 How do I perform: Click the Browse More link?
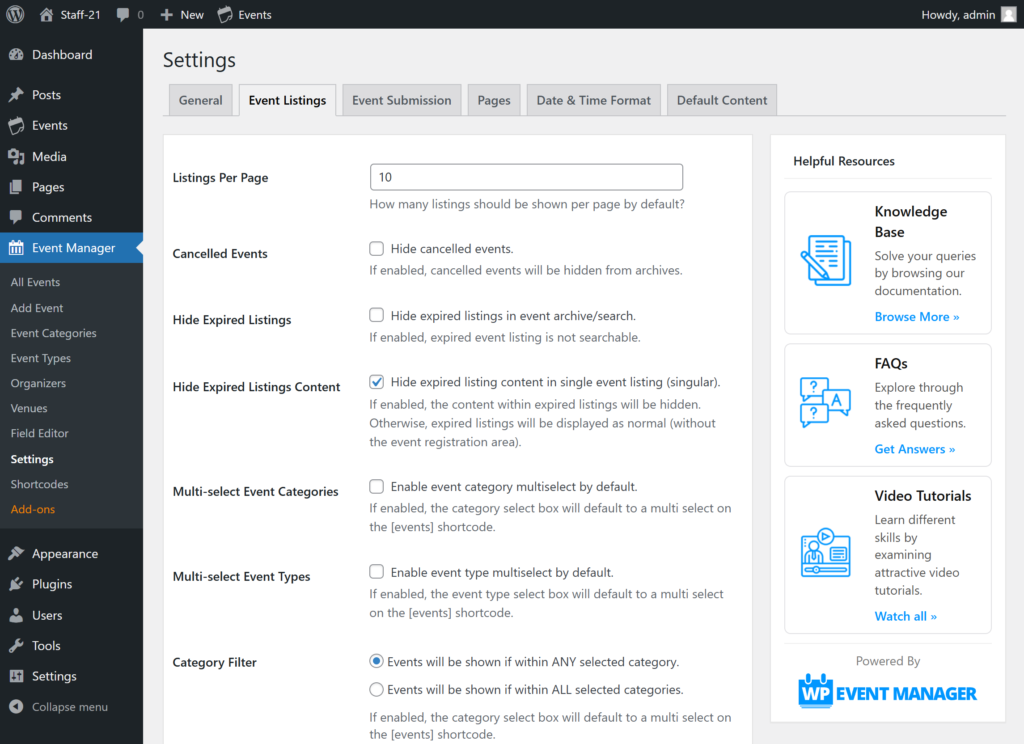point(916,317)
